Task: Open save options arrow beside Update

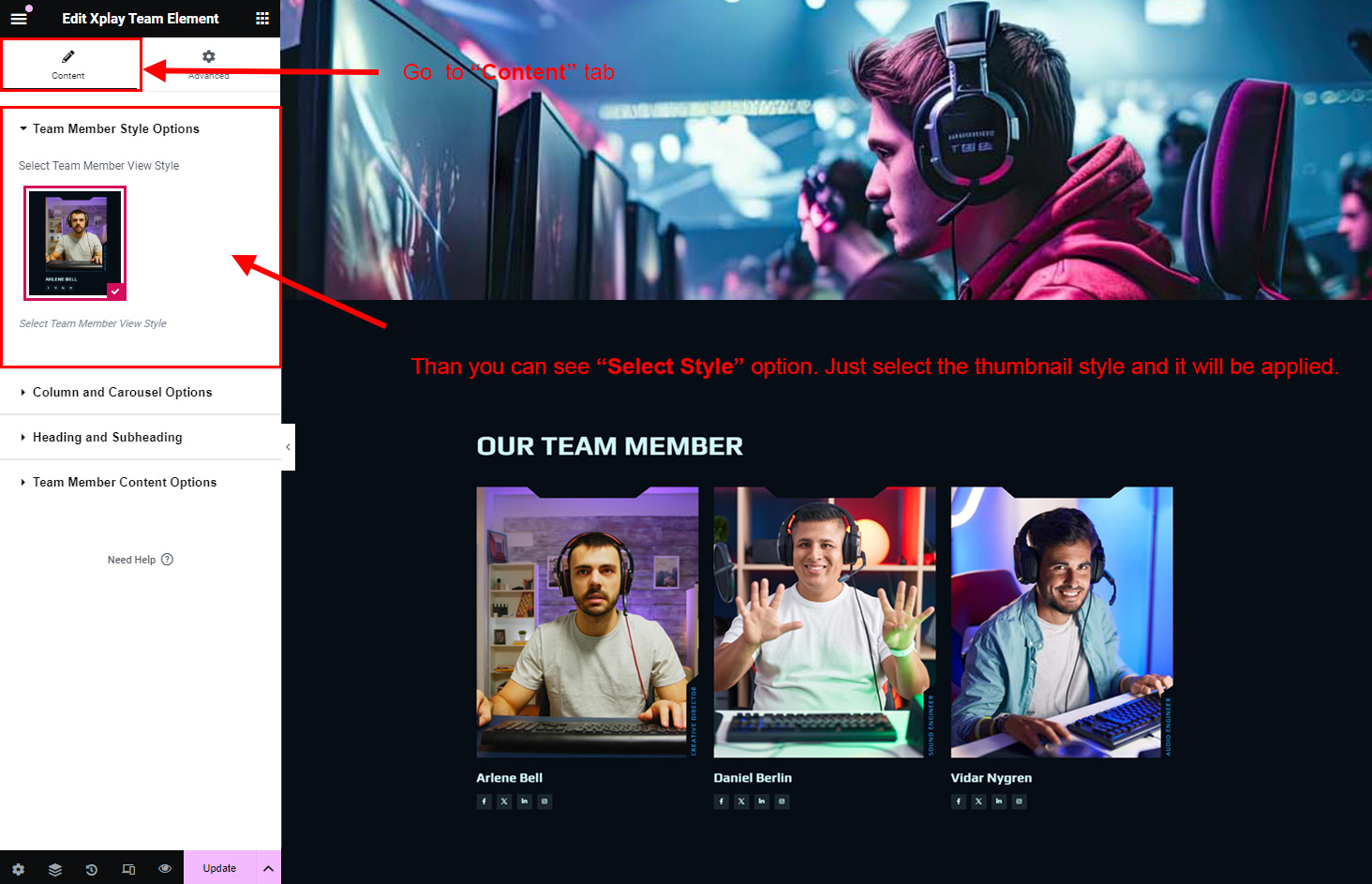Action: [268, 868]
